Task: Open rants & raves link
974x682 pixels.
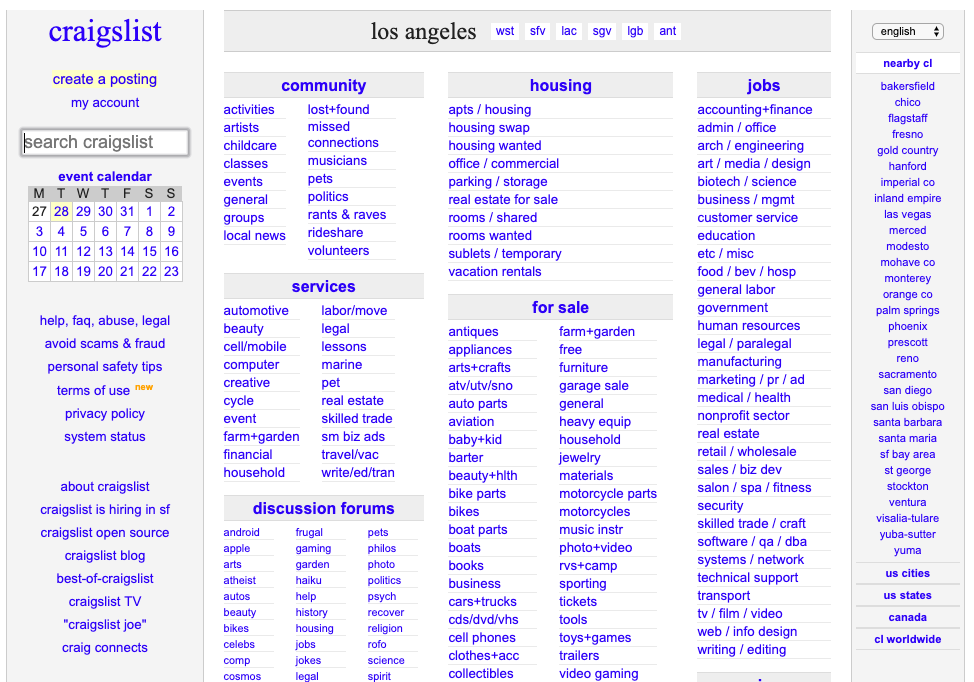Action: click(x=347, y=214)
